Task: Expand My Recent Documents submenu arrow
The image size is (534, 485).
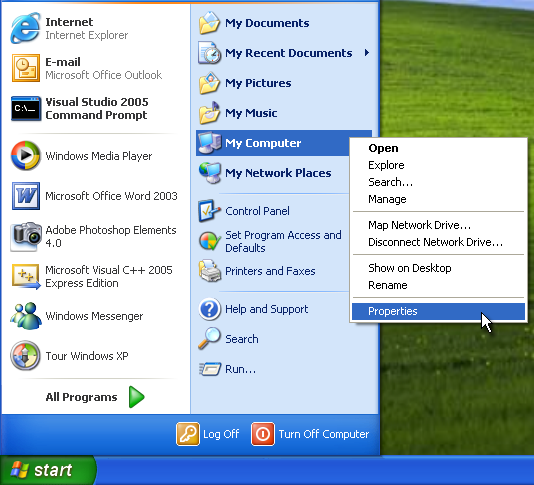Action: click(x=366, y=53)
